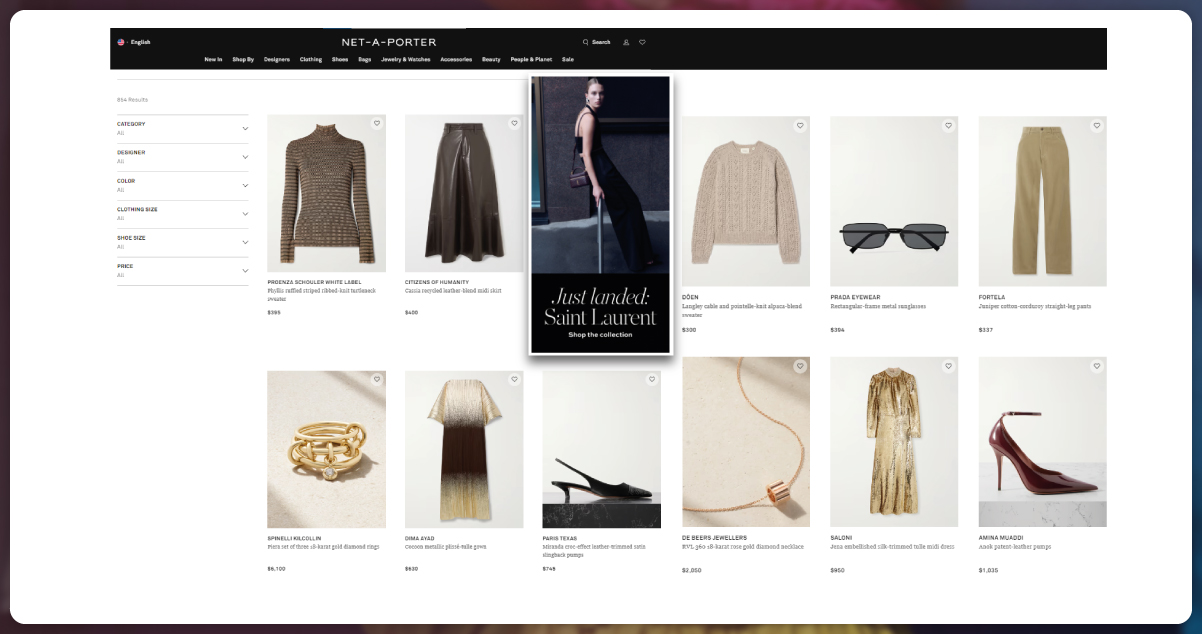Toggle wishlist heart on De Beers necklace
Image resolution: width=1202 pixels, height=634 pixels.
tap(800, 367)
